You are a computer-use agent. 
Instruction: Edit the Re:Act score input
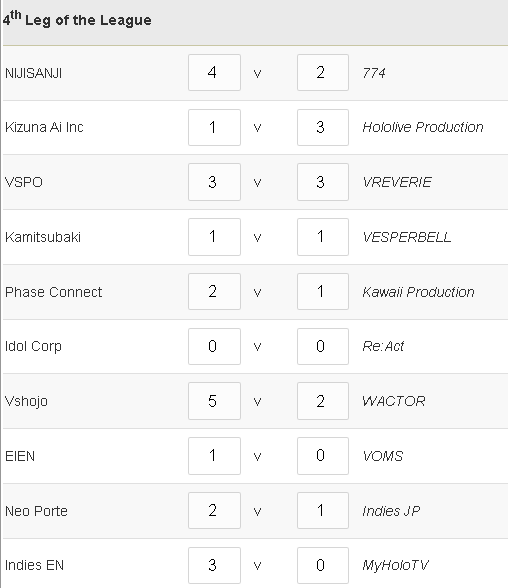(323, 346)
